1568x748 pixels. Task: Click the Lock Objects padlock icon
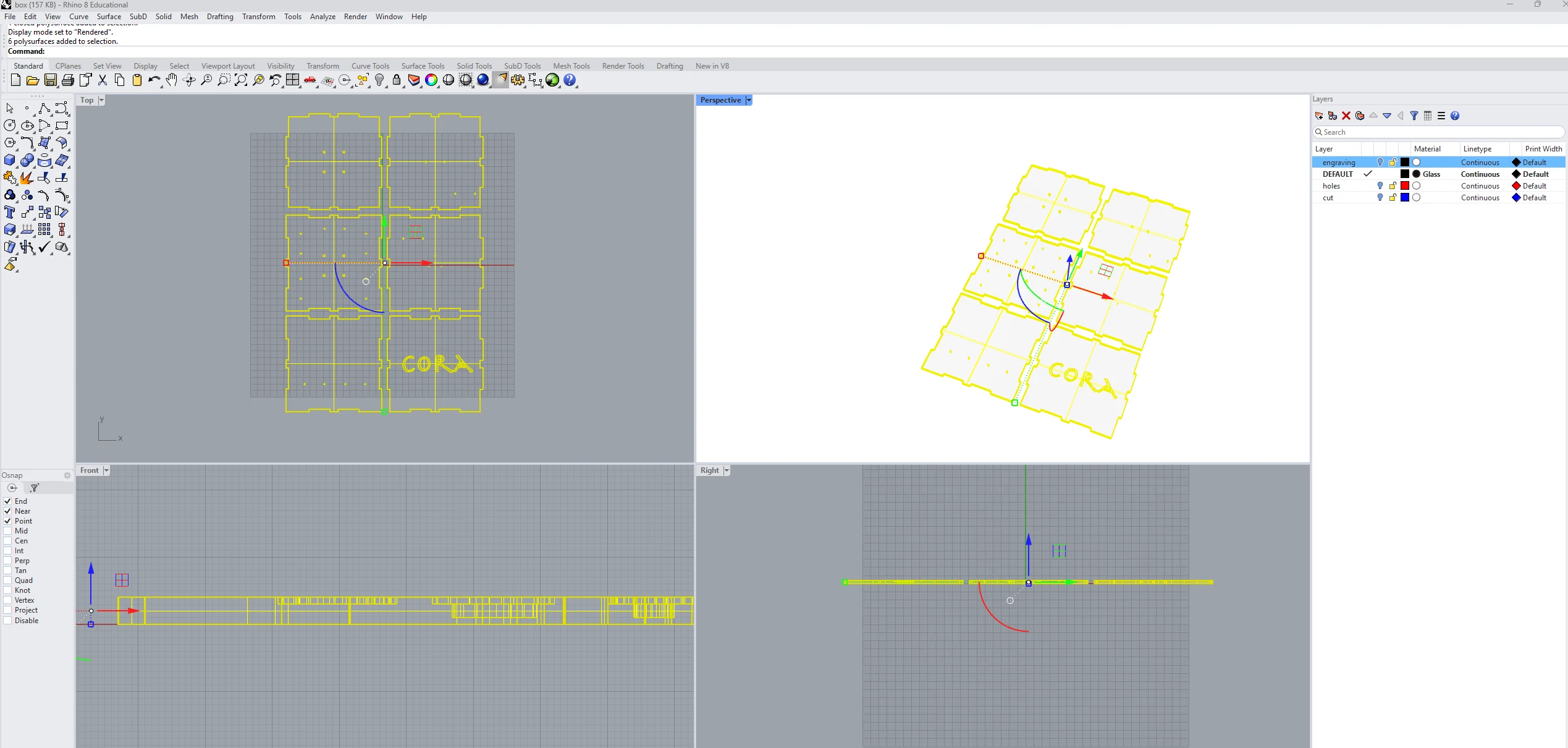tap(397, 80)
